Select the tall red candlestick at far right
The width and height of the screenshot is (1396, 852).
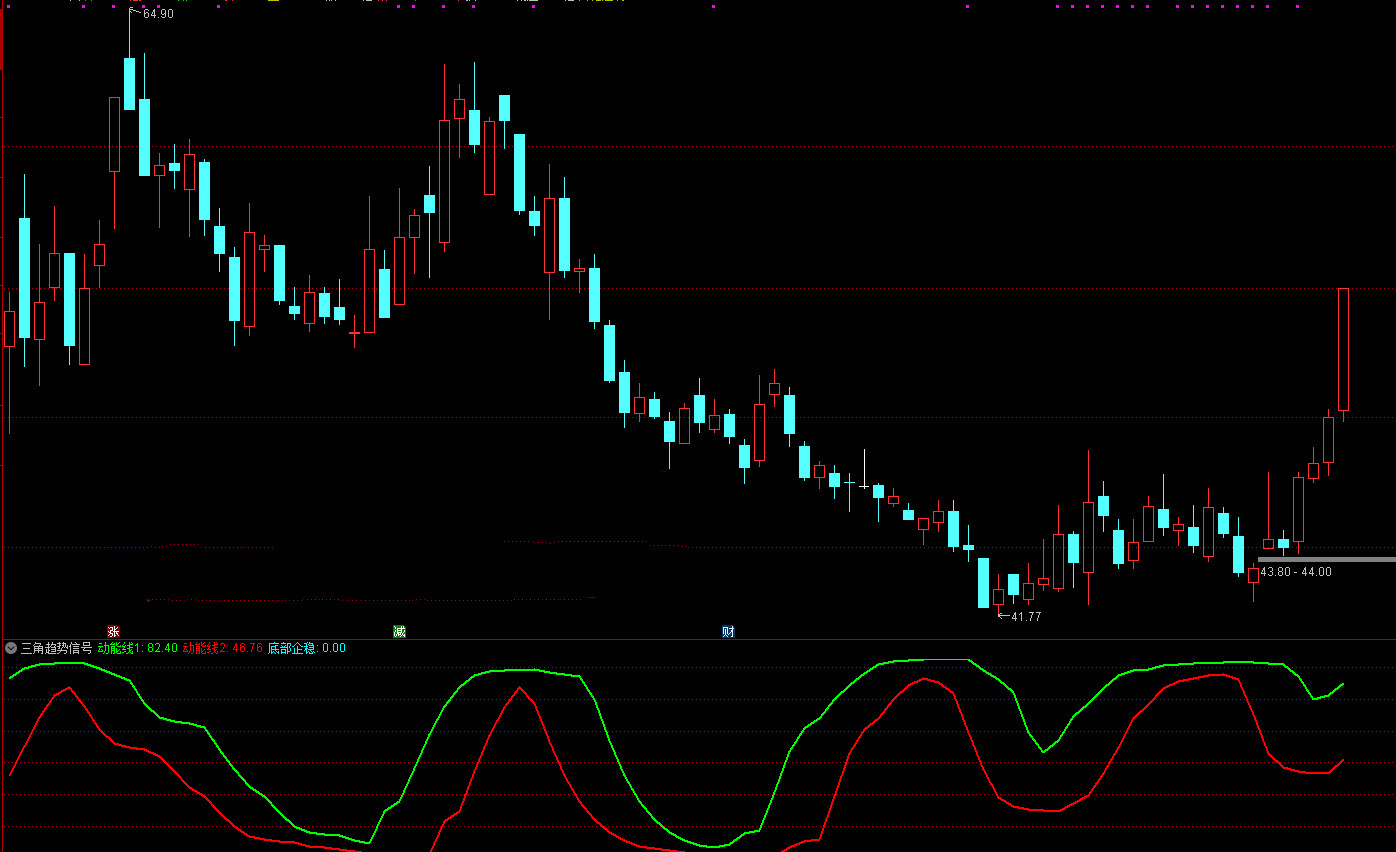1343,349
